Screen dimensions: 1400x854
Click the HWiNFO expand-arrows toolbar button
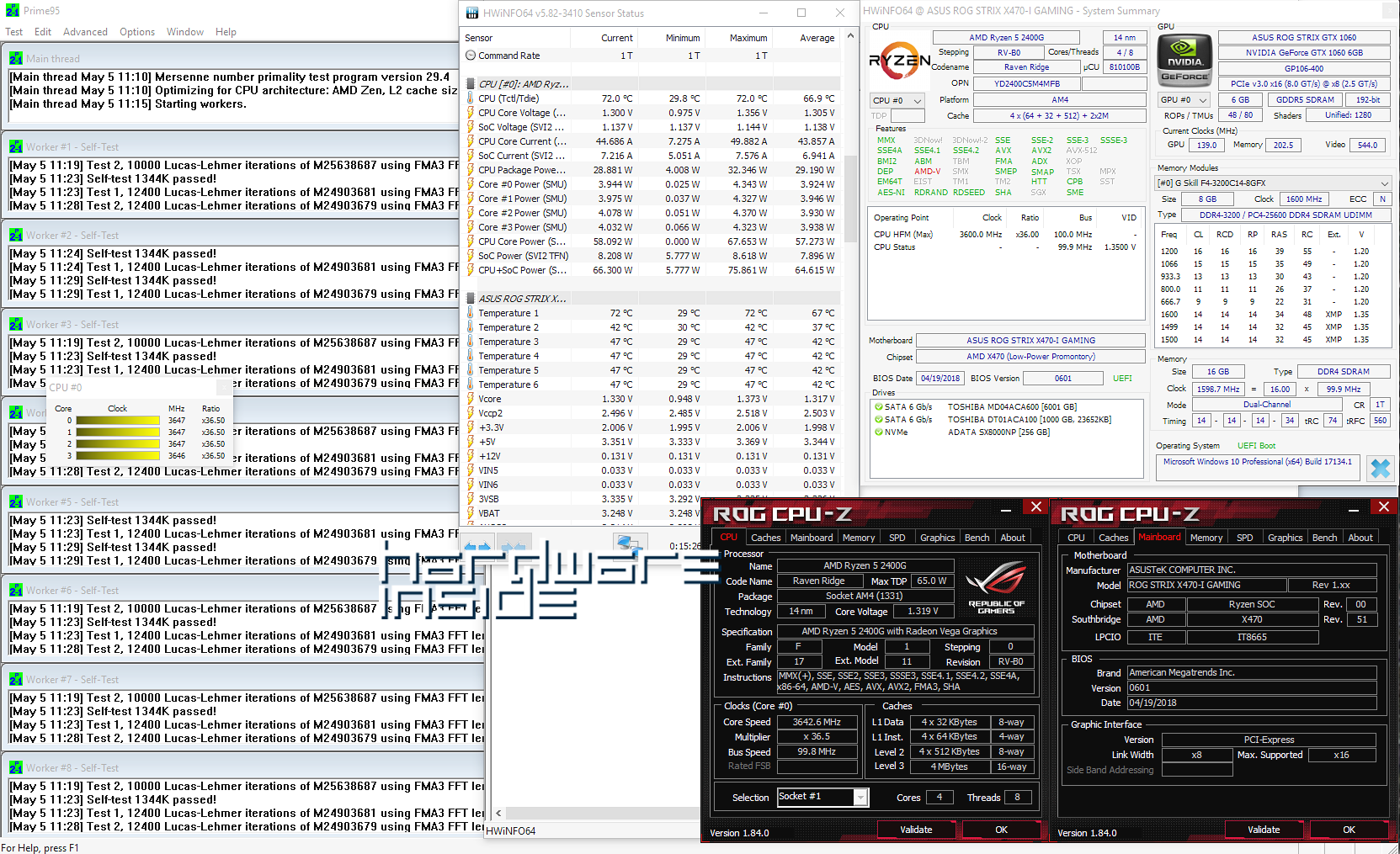pyautogui.click(x=478, y=545)
